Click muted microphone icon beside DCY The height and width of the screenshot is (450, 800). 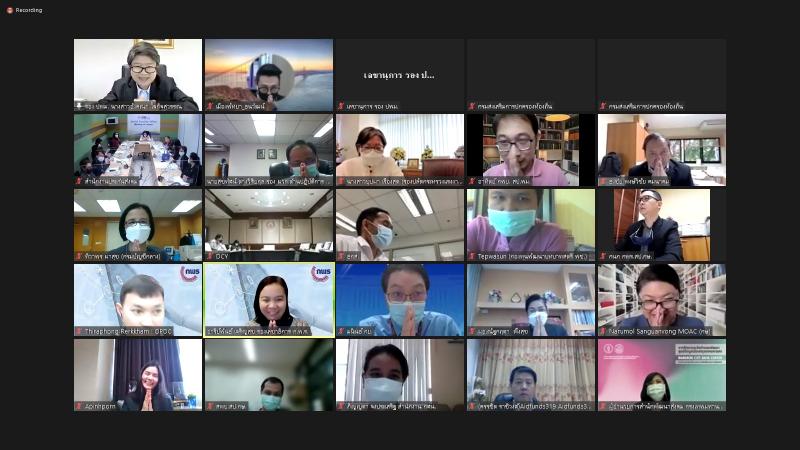pyautogui.click(x=210, y=256)
